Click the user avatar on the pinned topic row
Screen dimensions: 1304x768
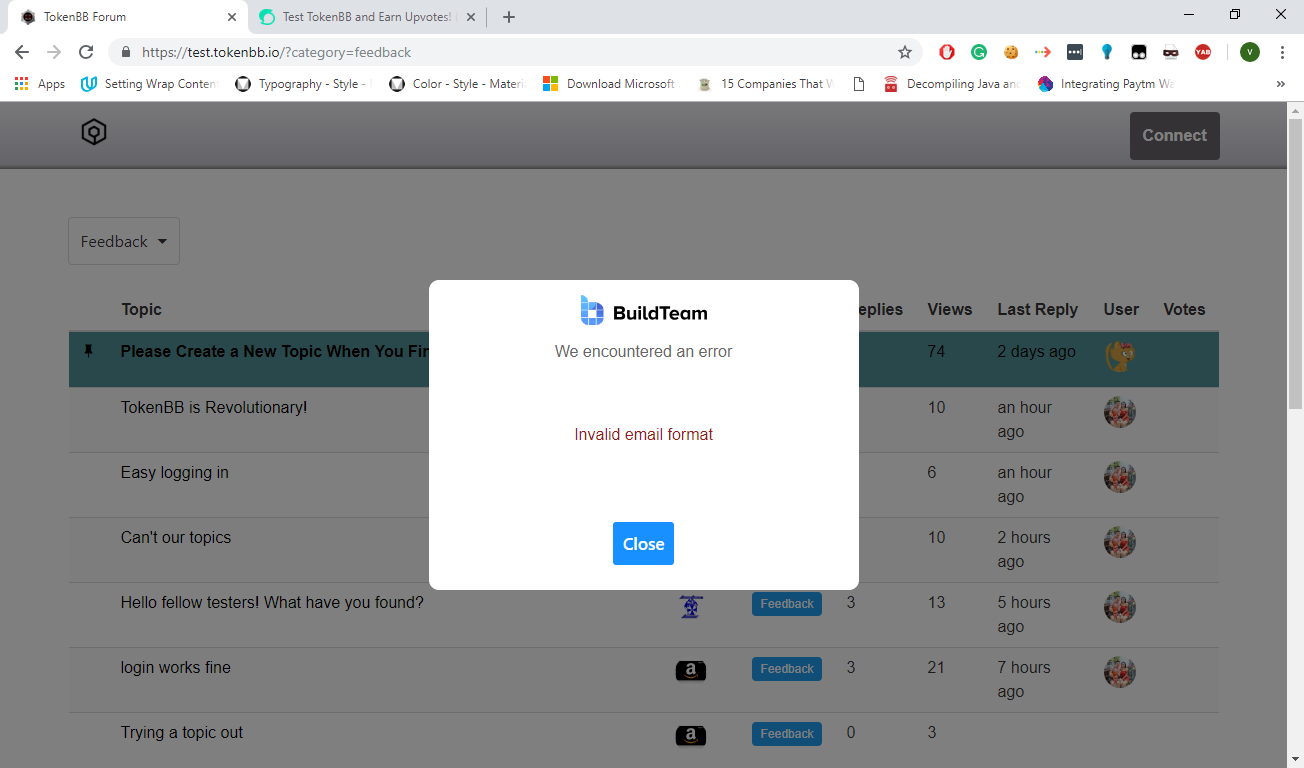(x=1120, y=355)
